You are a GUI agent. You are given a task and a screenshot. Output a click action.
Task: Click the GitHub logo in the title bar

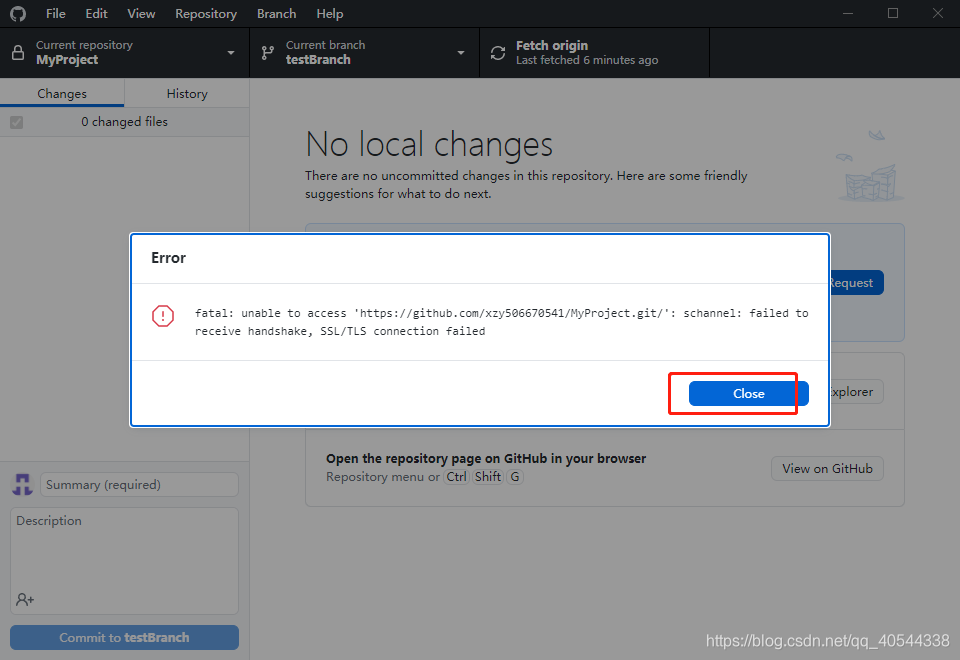(18, 13)
